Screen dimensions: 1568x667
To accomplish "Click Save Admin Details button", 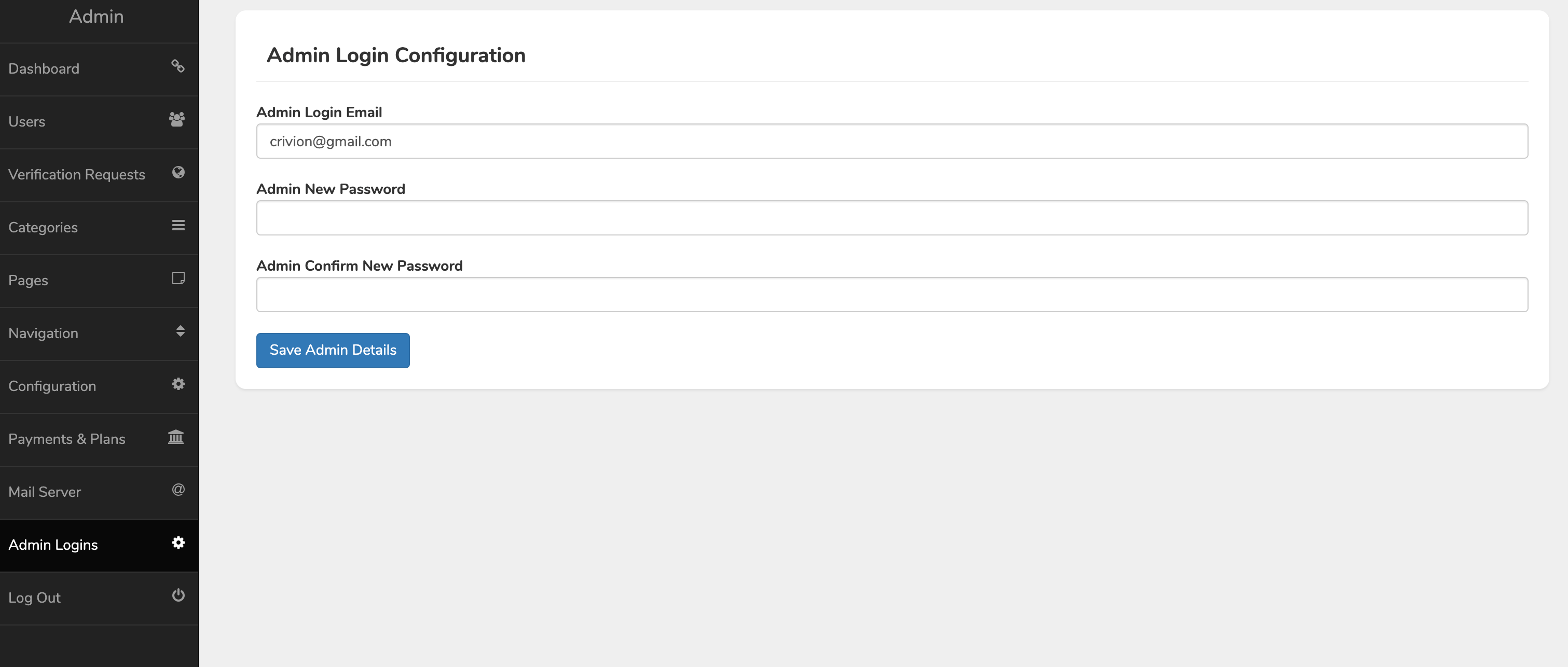I will (332, 350).
